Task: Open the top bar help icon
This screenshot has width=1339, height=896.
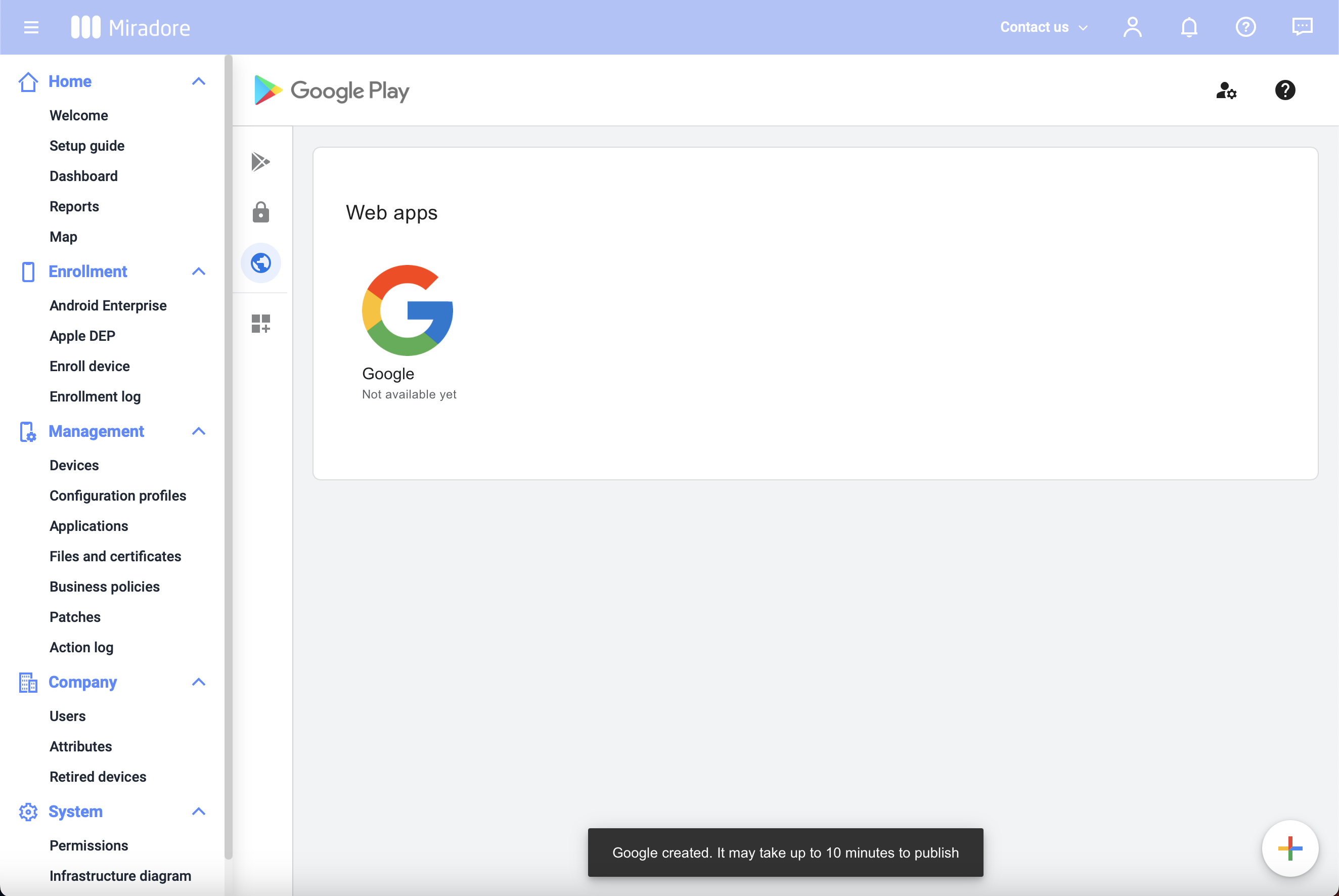Action: point(1246,27)
